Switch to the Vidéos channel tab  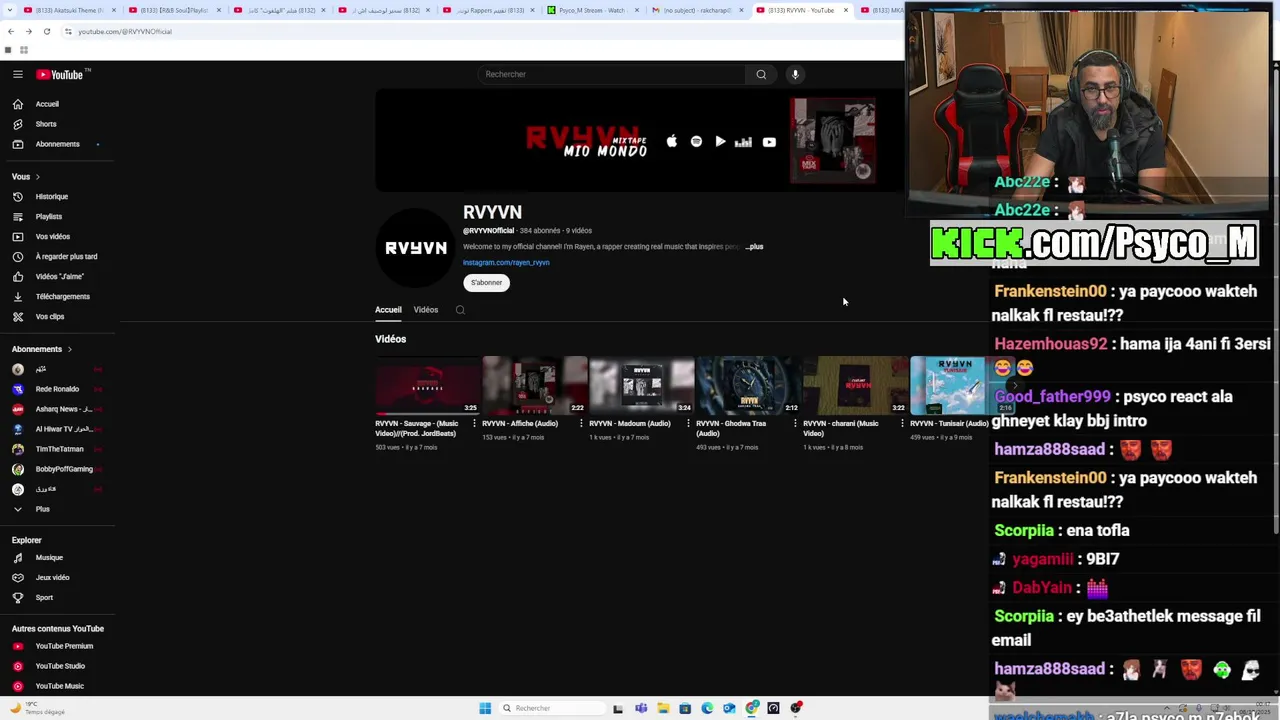(x=426, y=310)
